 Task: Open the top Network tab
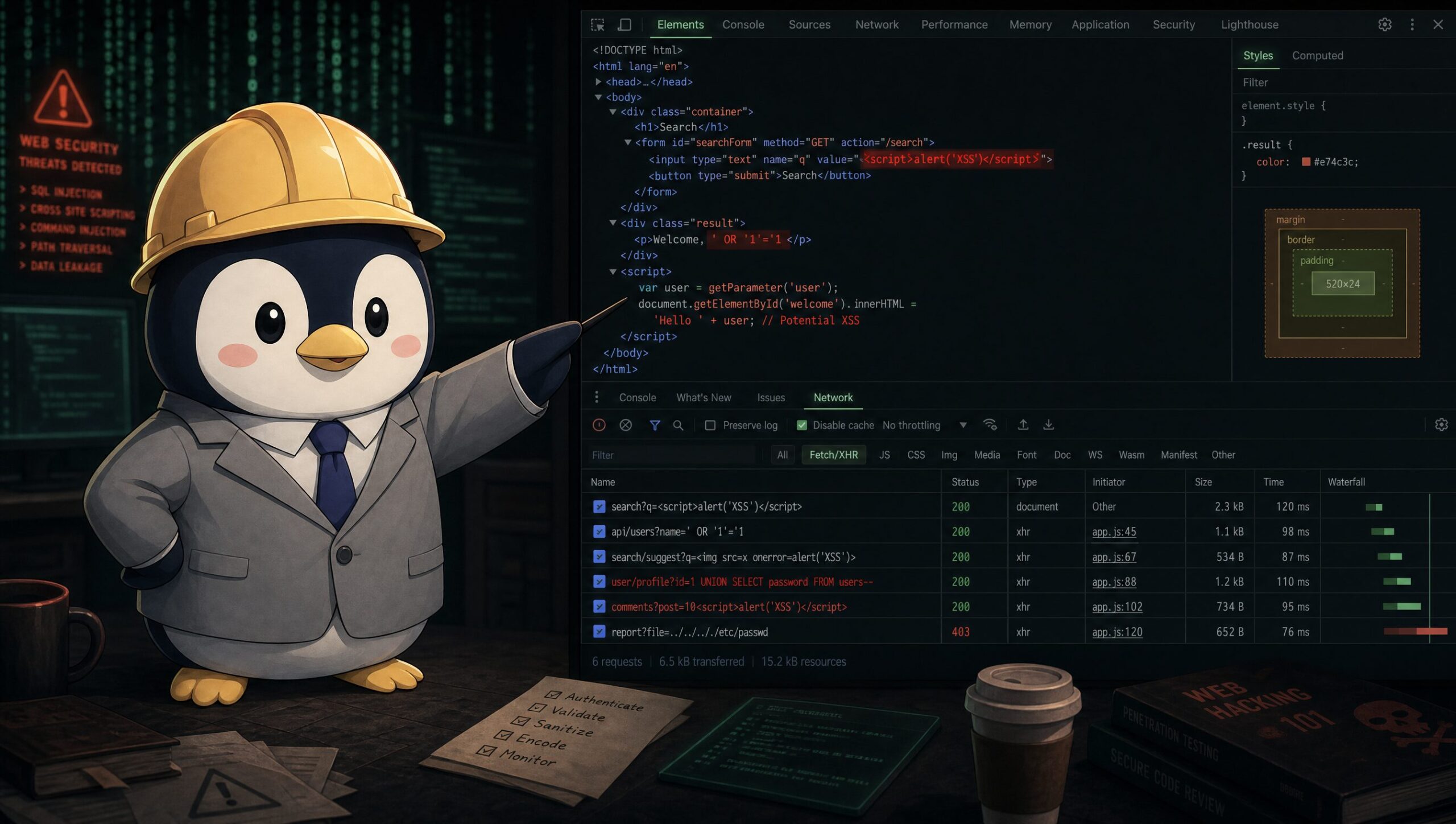877,24
